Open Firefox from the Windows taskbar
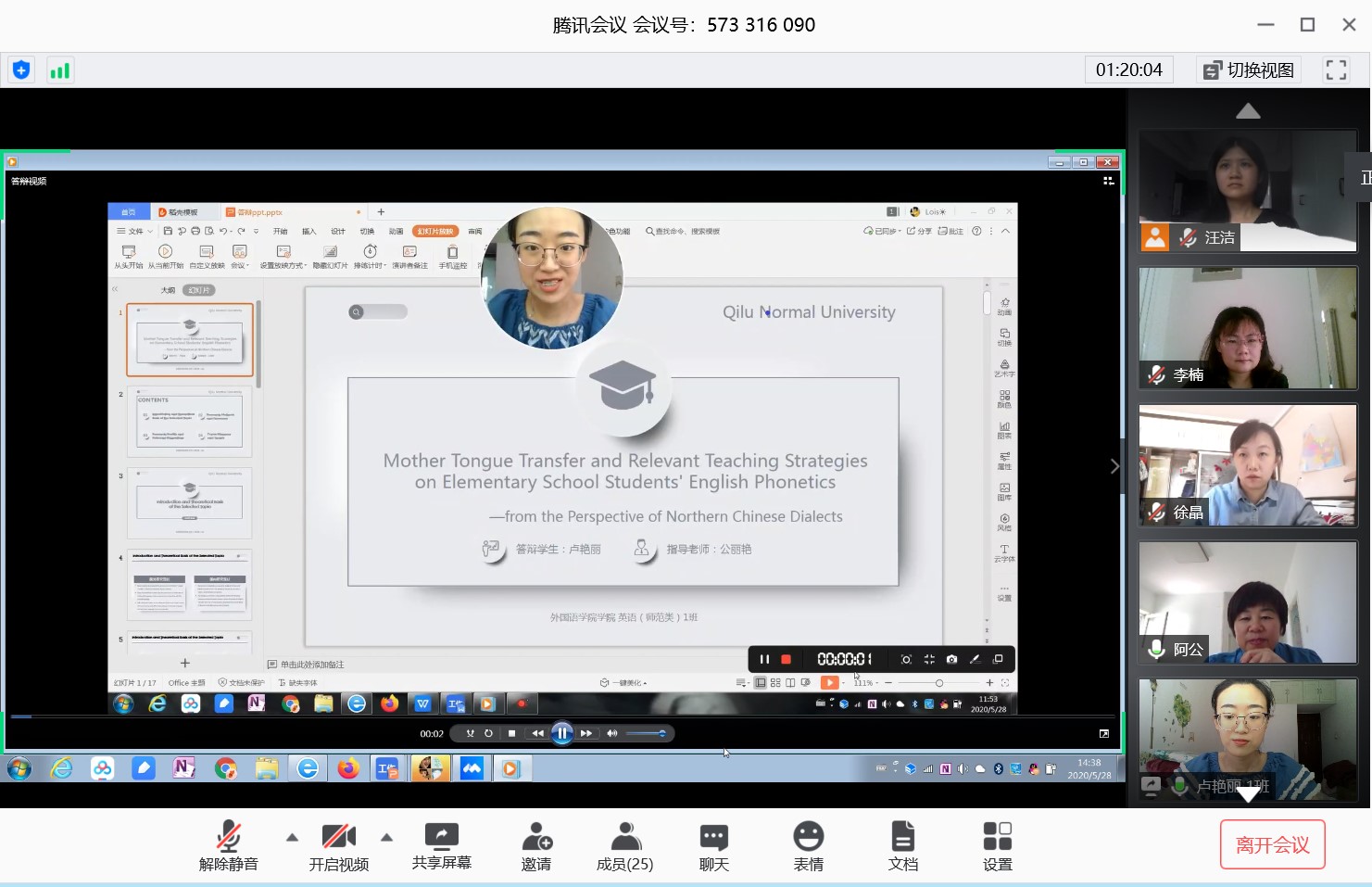 click(348, 768)
